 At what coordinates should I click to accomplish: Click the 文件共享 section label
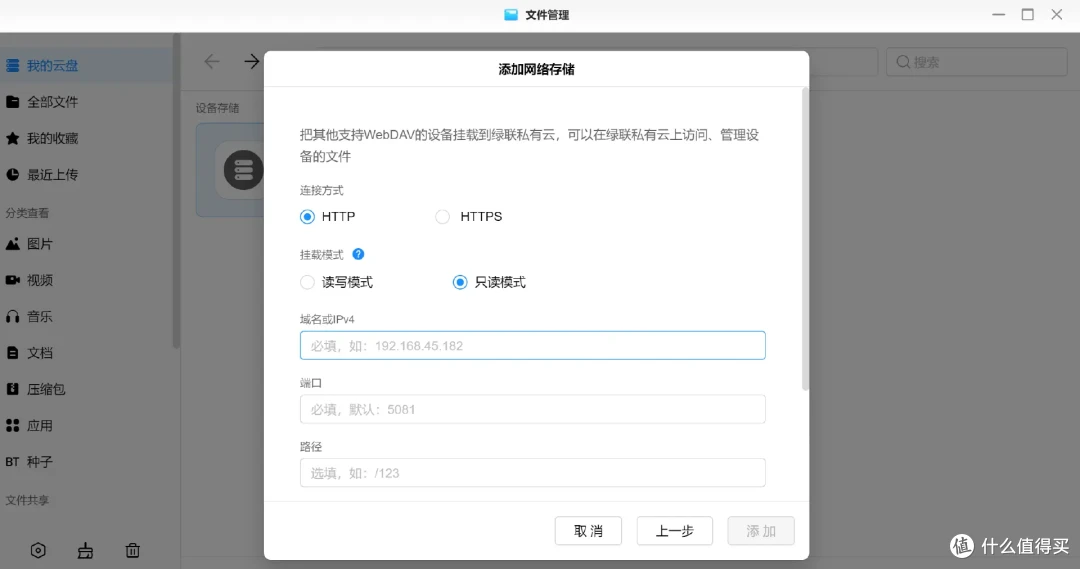[x=27, y=500]
